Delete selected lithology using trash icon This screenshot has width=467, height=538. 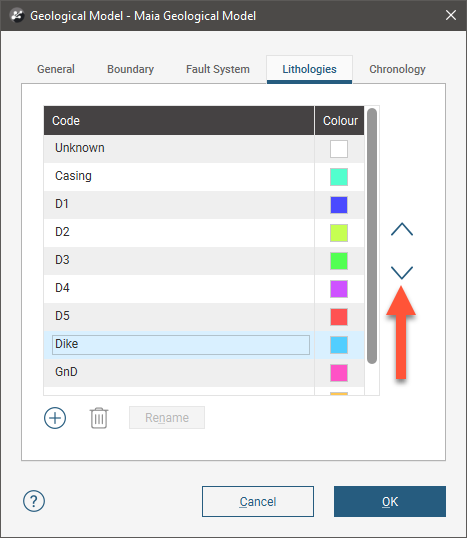tap(99, 418)
